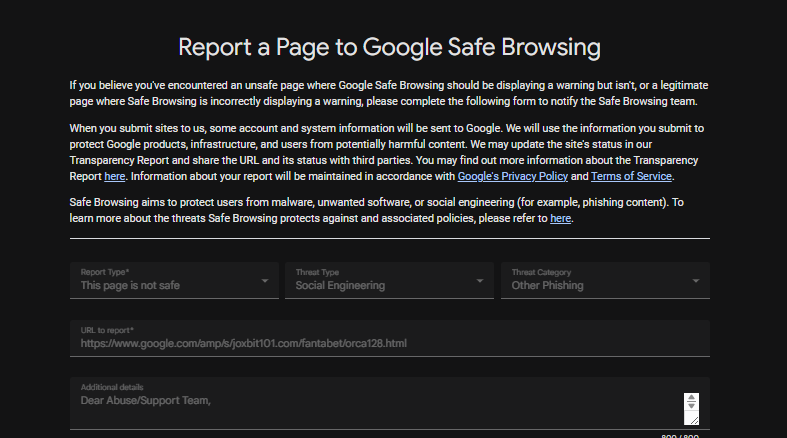Viewport: 787px width, 438px height.
Task: Click the Additional details scroll-down arrow
Action: click(691, 405)
